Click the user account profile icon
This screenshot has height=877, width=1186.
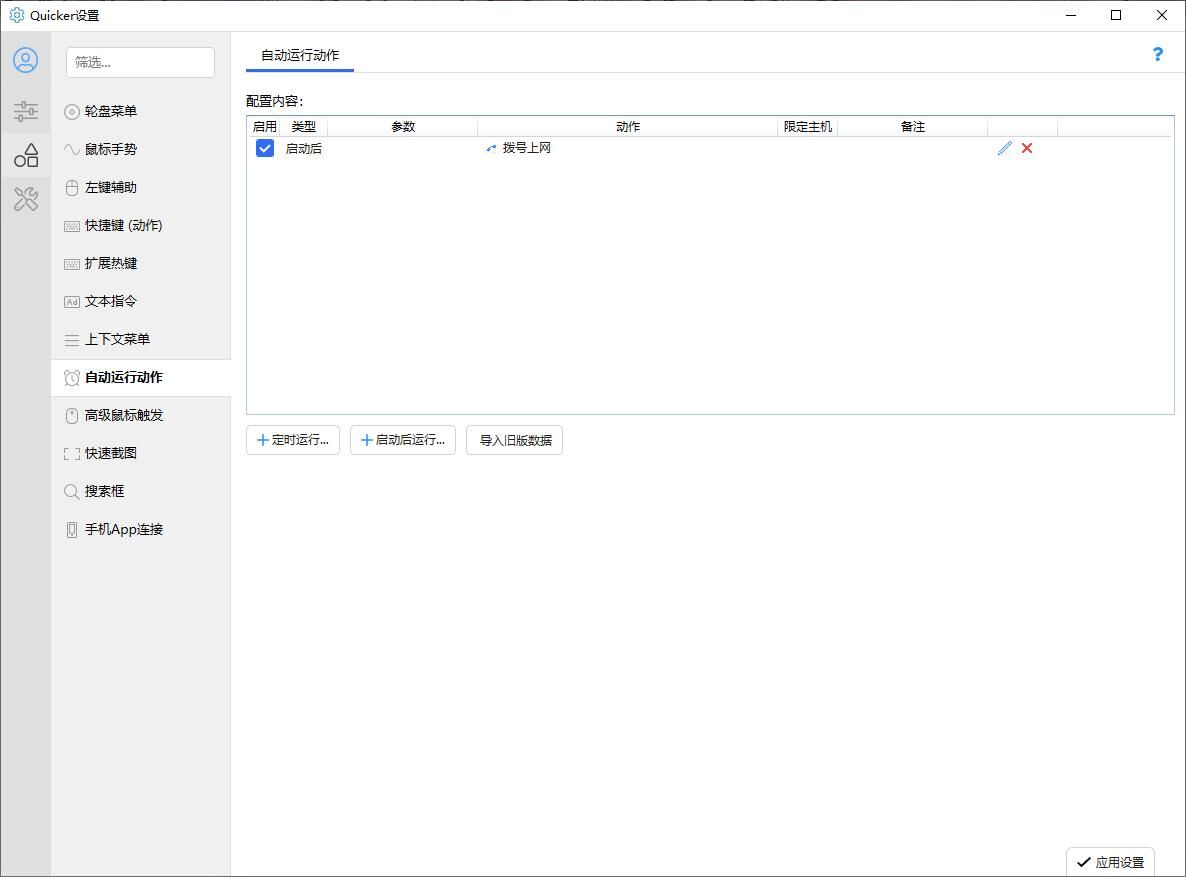pos(26,60)
